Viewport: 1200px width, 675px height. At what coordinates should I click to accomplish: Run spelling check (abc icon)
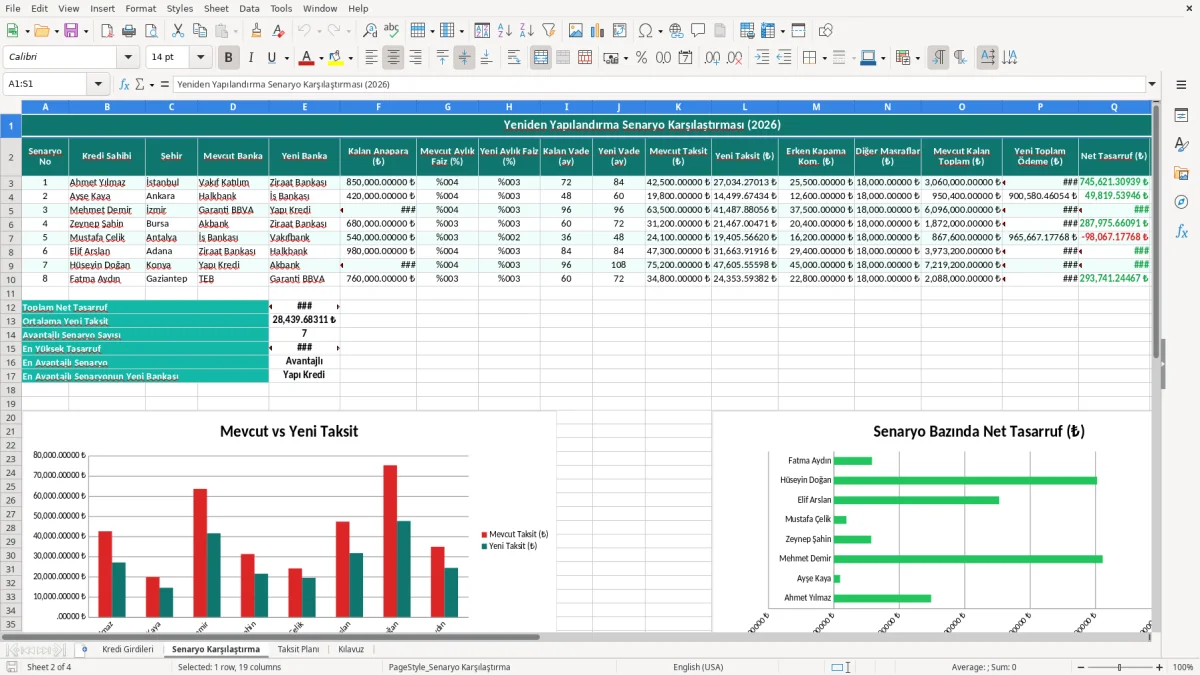(x=392, y=31)
